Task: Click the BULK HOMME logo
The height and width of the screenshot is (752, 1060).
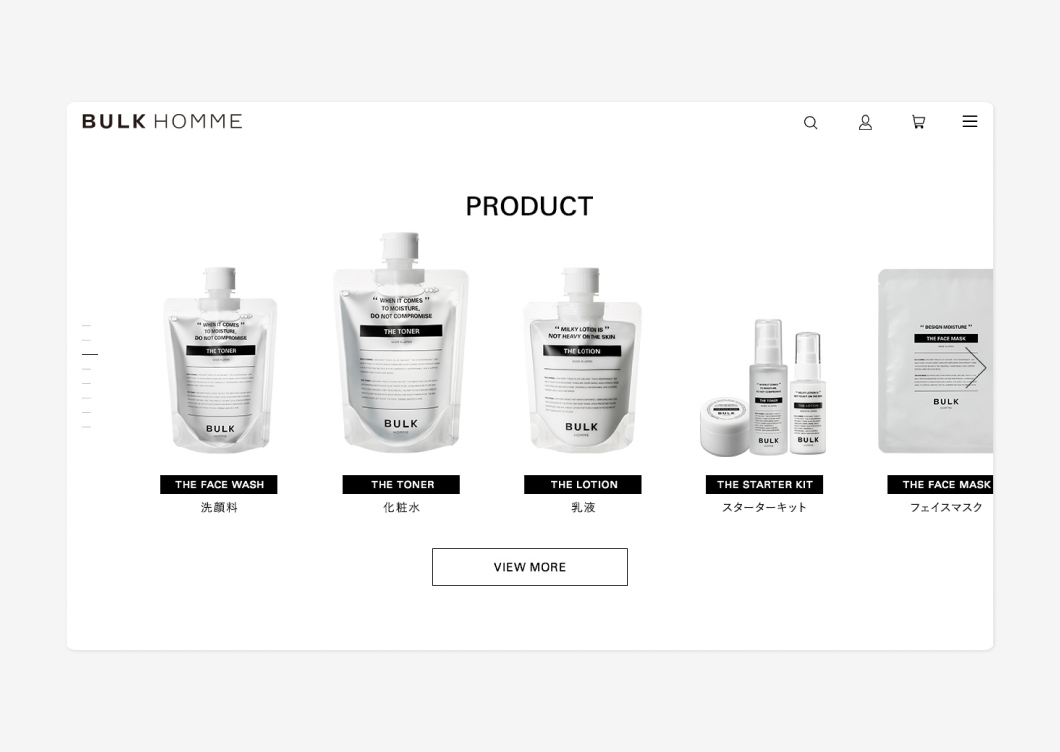Action: tap(162, 122)
